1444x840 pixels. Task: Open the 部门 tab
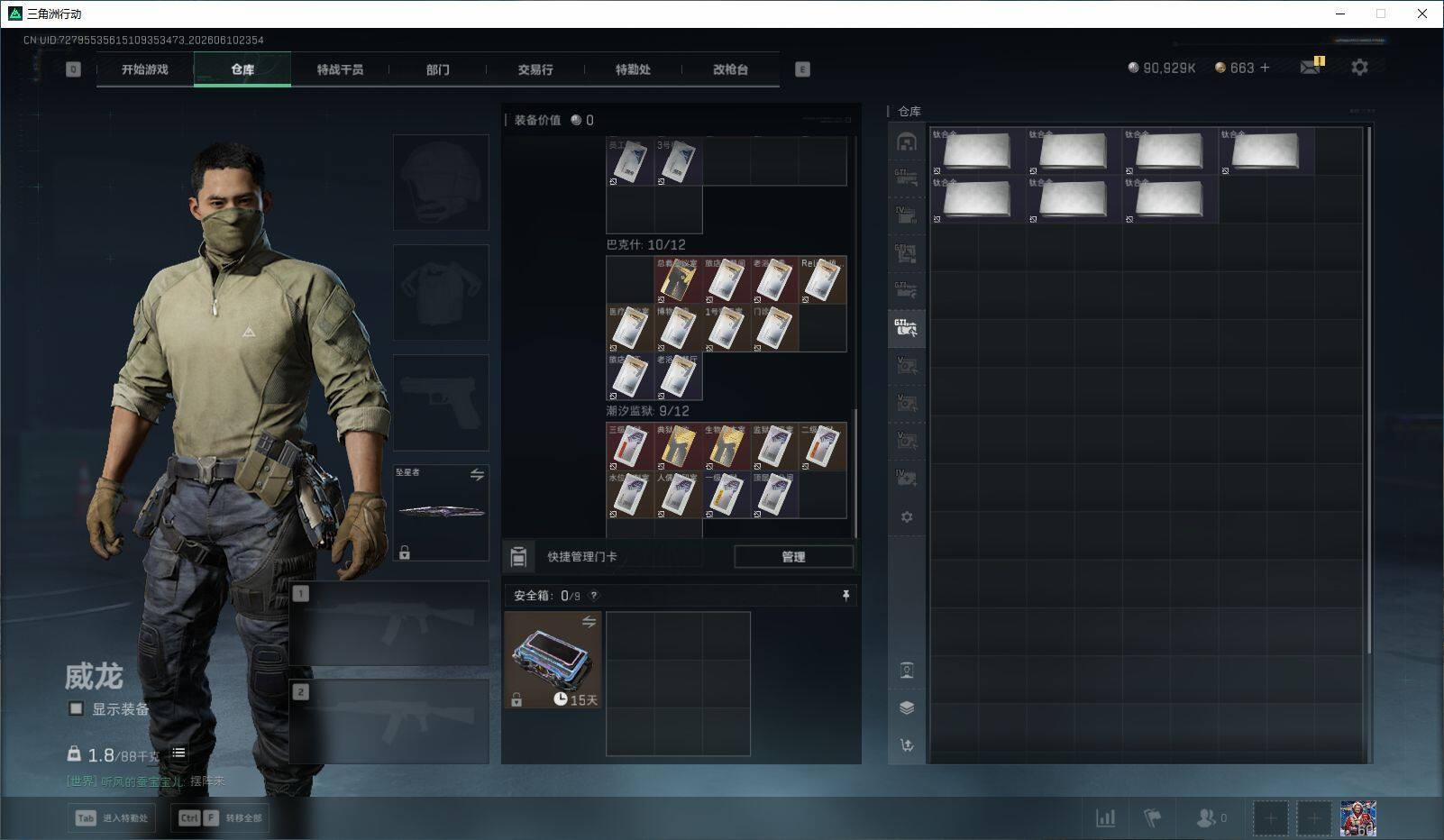click(437, 69)
